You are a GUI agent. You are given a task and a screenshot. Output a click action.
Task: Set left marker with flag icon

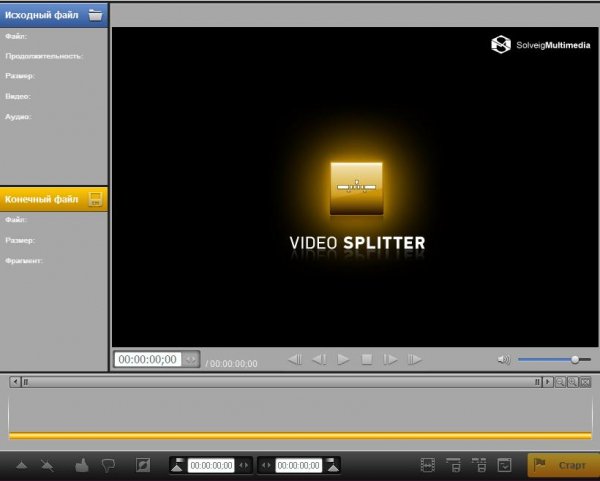tap(178, 465)
